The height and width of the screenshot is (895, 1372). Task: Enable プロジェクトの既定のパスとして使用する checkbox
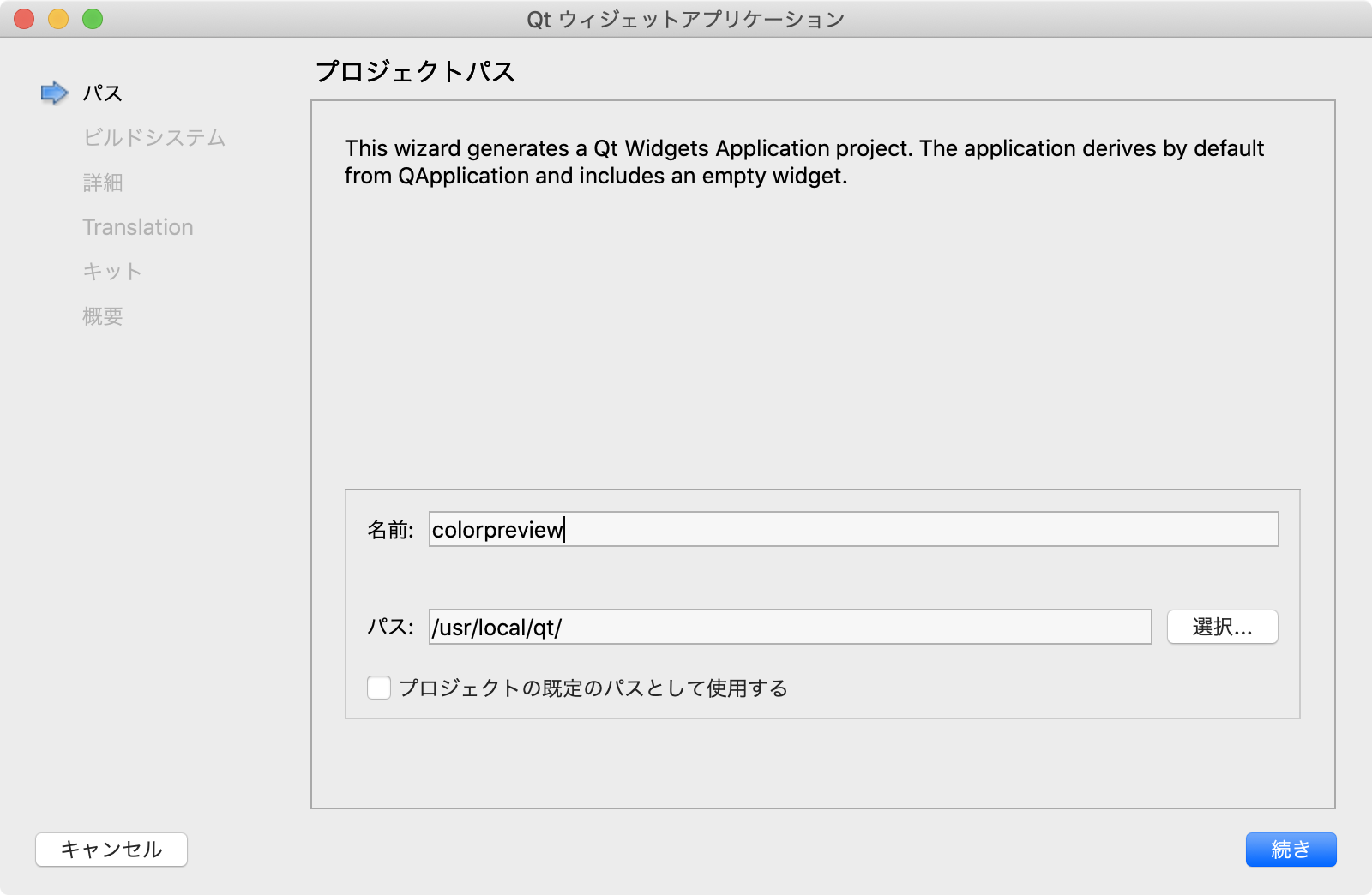379,688
